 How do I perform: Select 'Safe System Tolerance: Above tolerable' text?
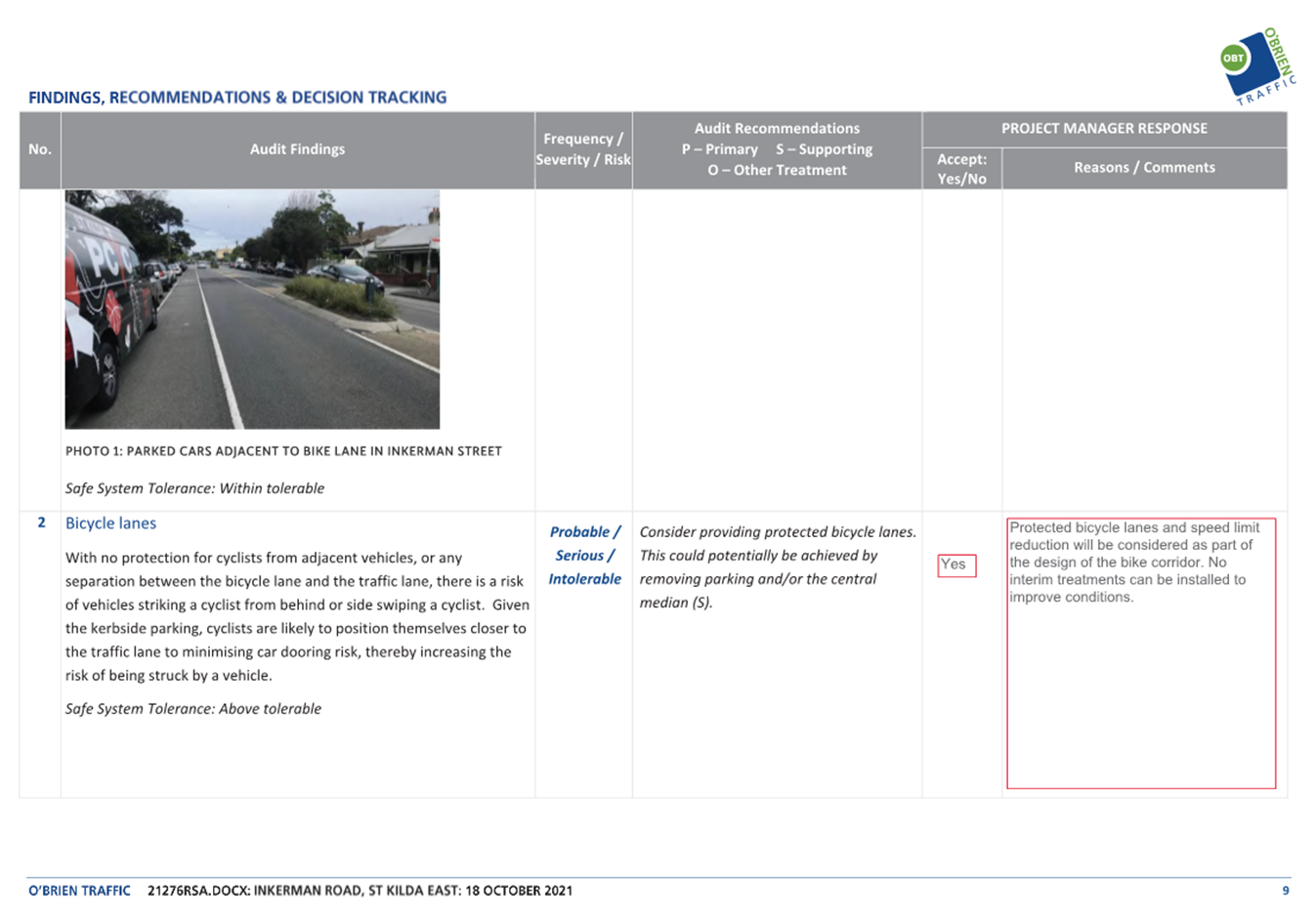point(193,709)
